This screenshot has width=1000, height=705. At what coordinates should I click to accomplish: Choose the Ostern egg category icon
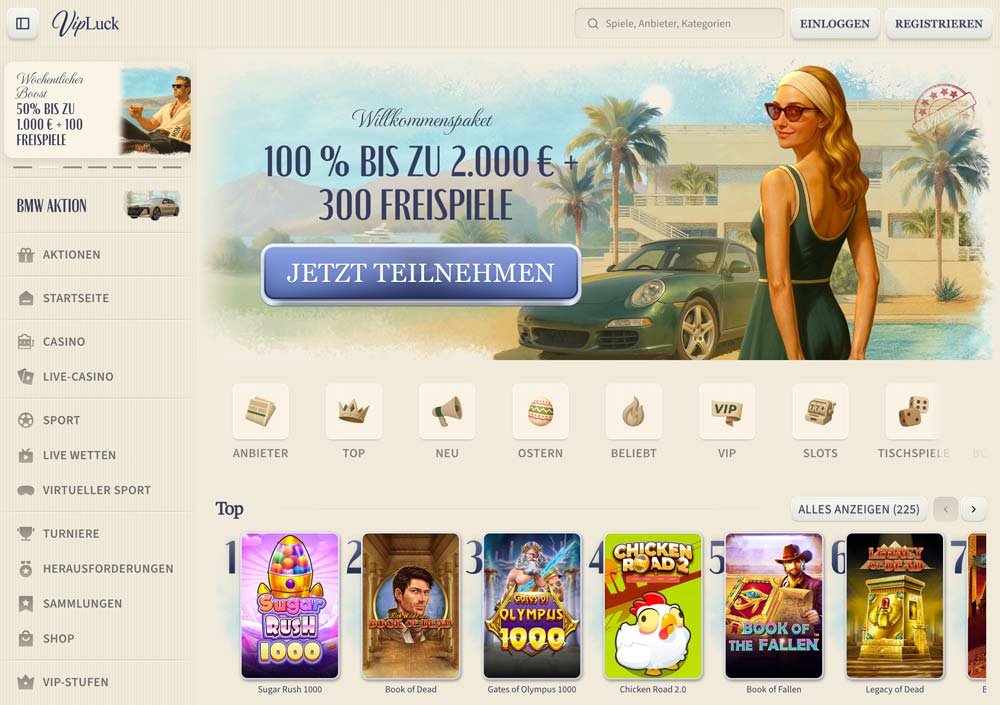(x=540, y=412)
